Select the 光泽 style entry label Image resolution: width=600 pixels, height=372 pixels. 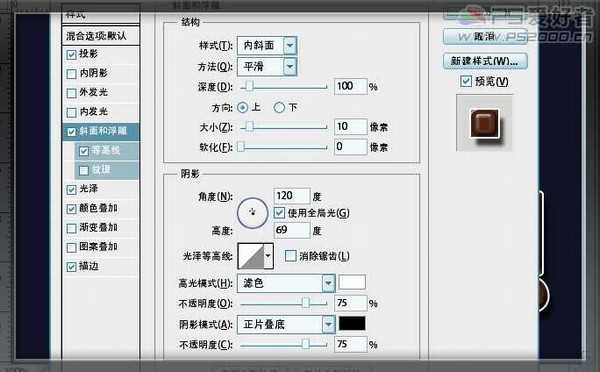(x=89, y=189)
